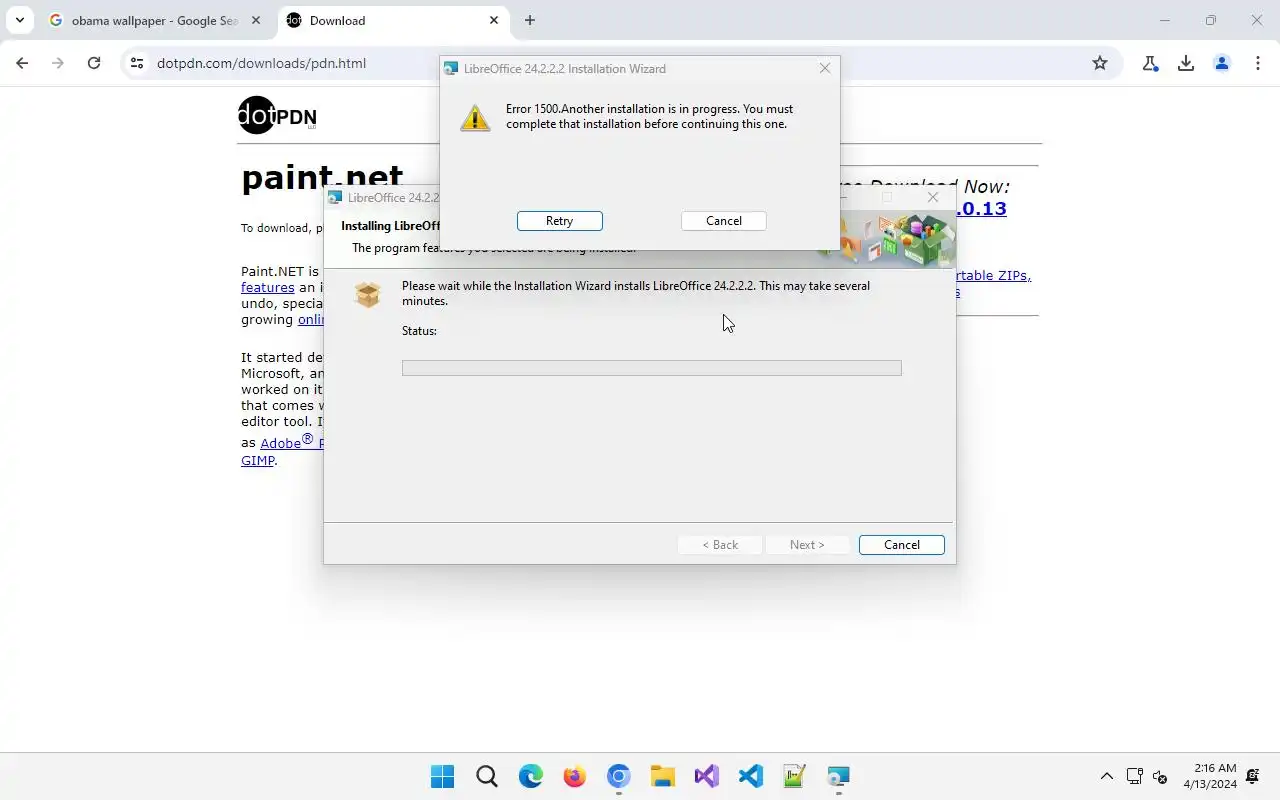This screenshot has height=800, width=1280.
Task: Switch to Chrome on the taskbar
Action: click(x=618, y=776)
